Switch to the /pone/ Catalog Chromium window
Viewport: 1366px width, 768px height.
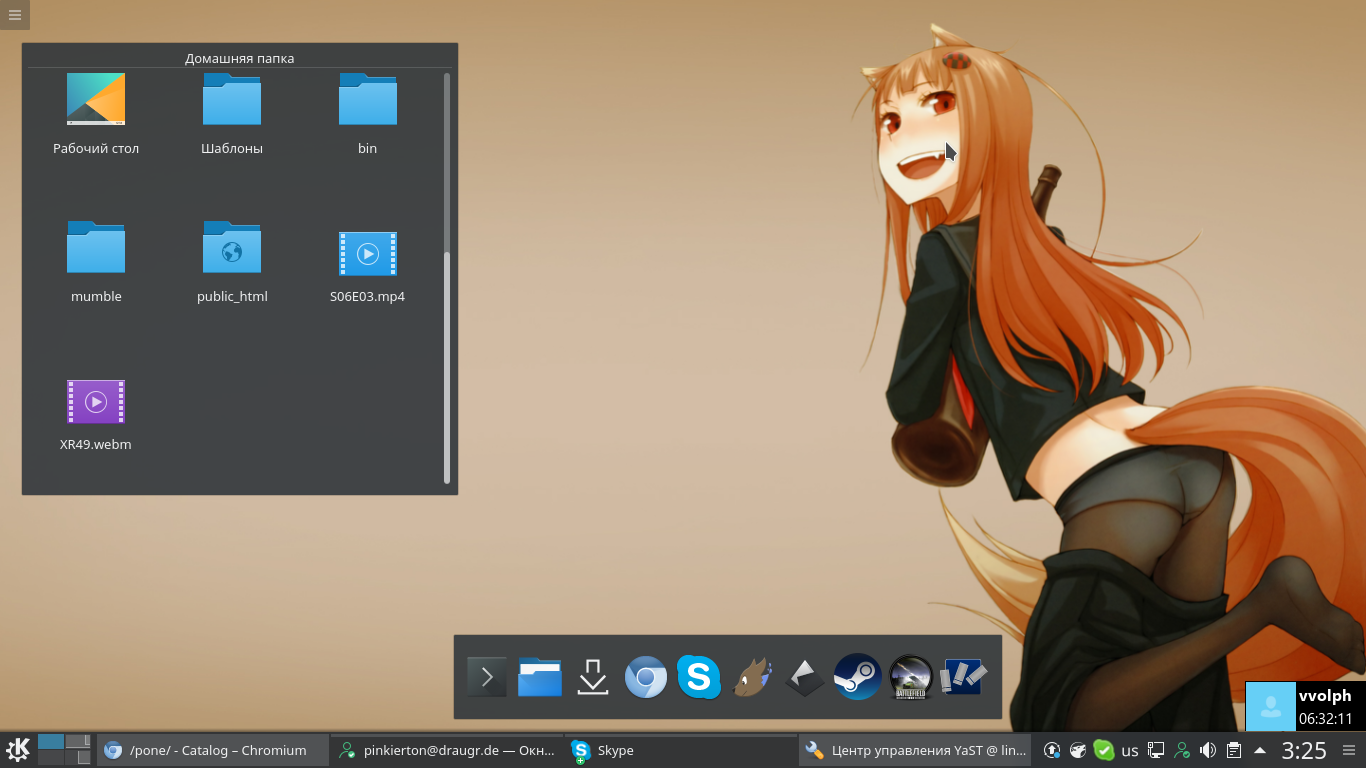(213, 750)
